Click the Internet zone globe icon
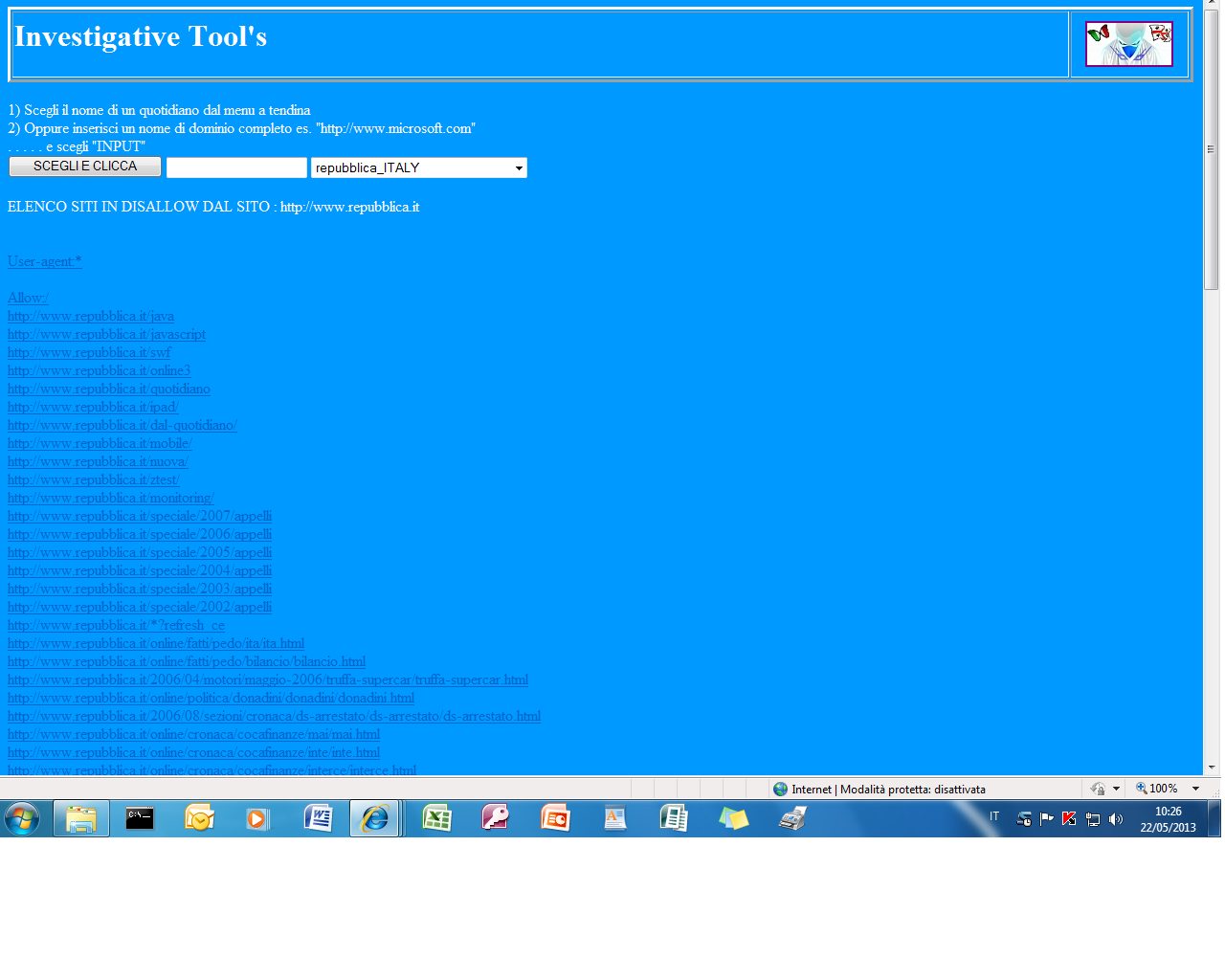 click(x=781, y=790)
